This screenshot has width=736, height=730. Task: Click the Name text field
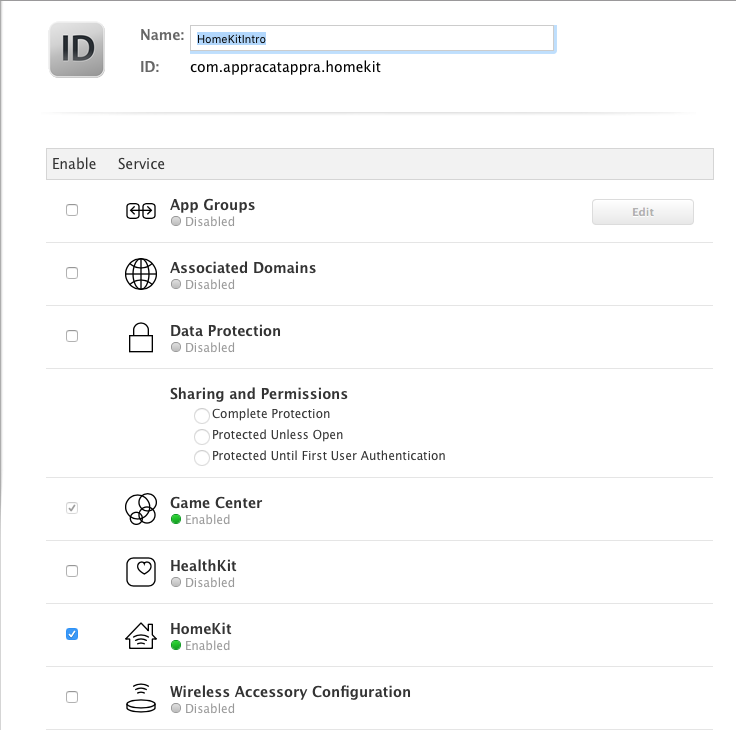[x=371, y=38]
